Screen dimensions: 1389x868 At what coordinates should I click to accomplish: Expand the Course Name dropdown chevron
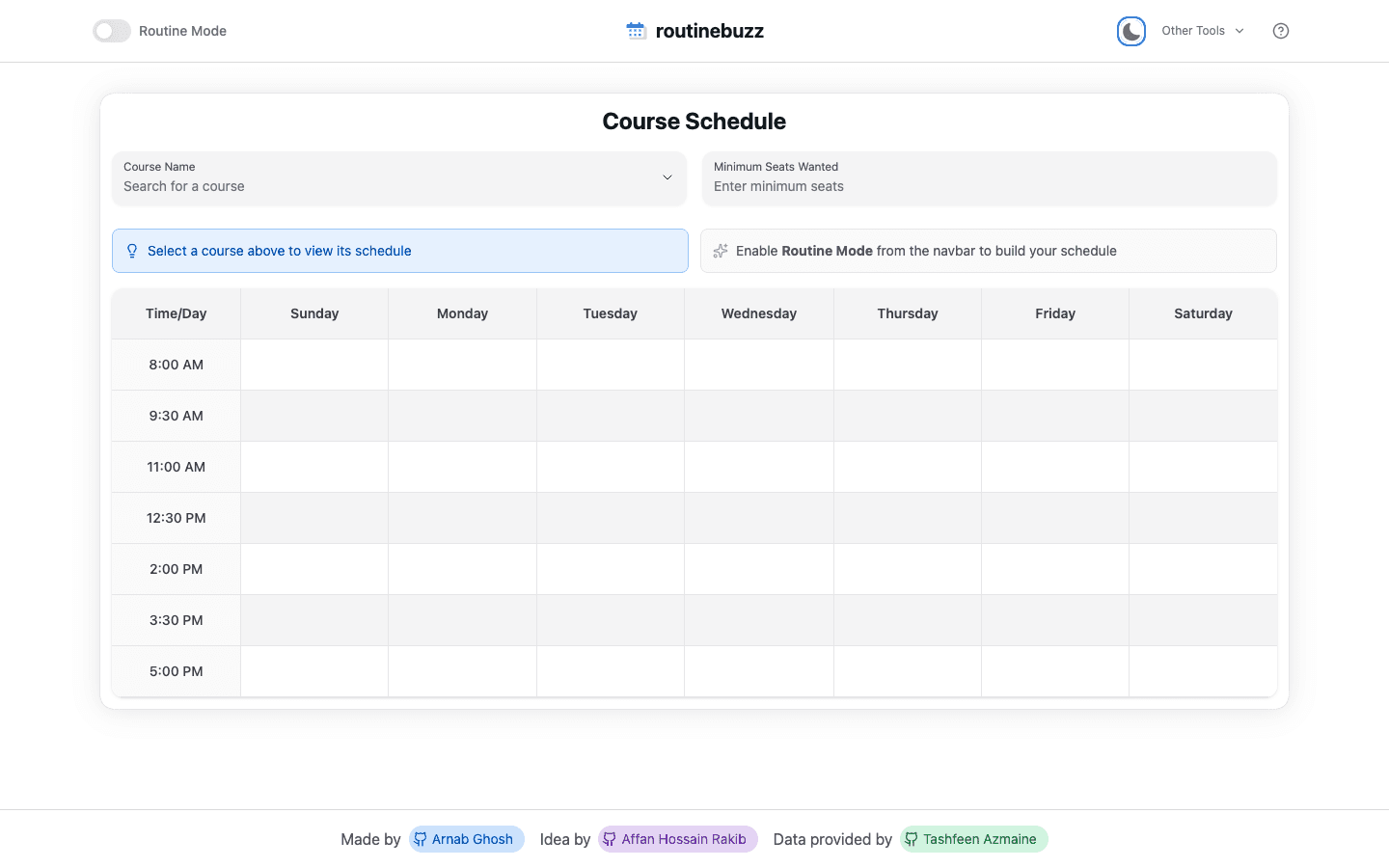pos(667,177)
